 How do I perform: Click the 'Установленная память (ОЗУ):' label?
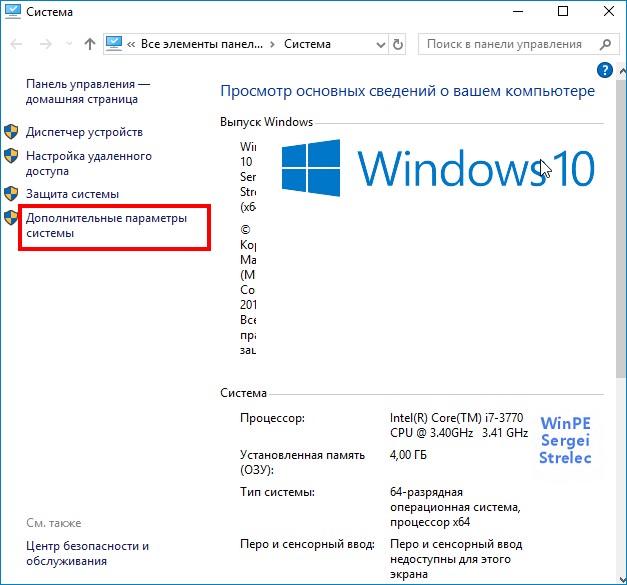(x=302, y=463)
